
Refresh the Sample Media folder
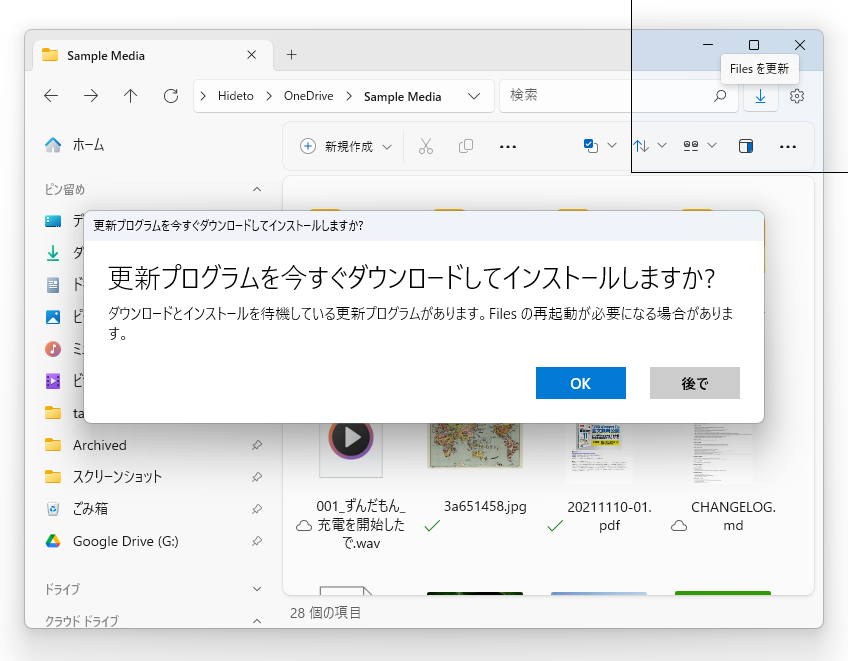point(169,96)
